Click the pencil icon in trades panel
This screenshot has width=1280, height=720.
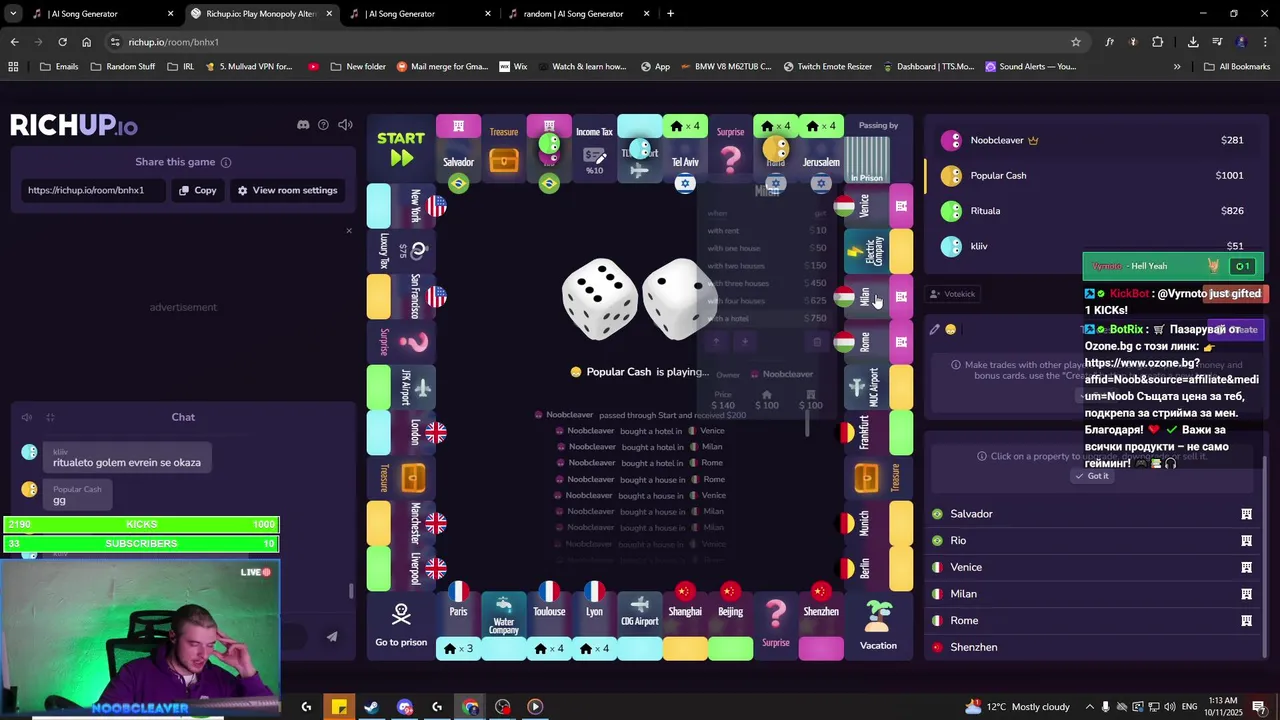point(935,329)
